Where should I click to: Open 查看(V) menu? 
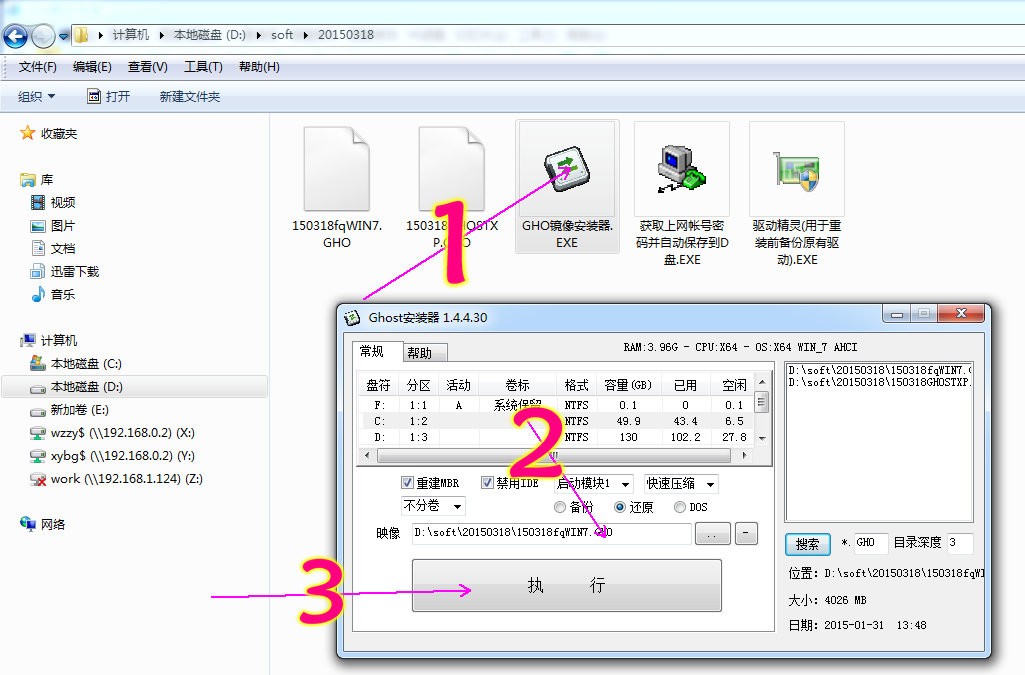(148, 67)
